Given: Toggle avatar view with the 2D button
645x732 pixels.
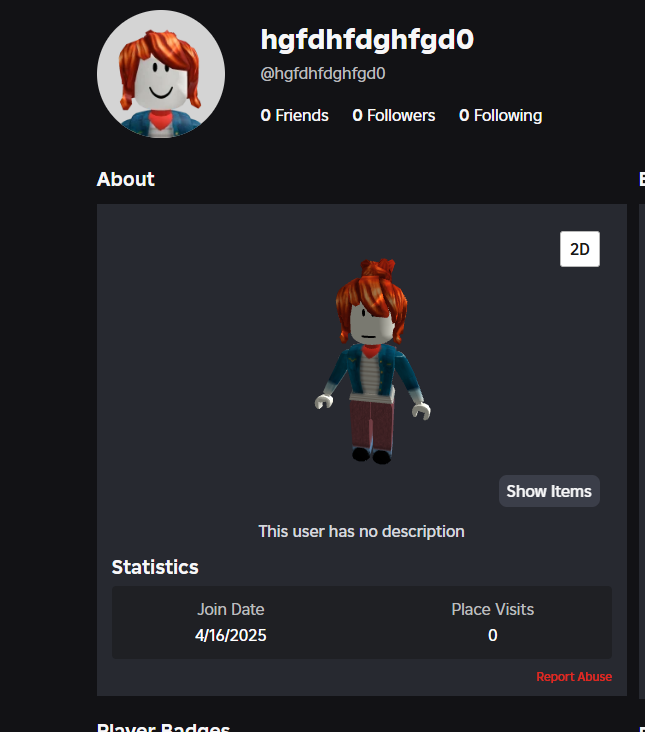Looking at the screenshot, I should [580, 249].
